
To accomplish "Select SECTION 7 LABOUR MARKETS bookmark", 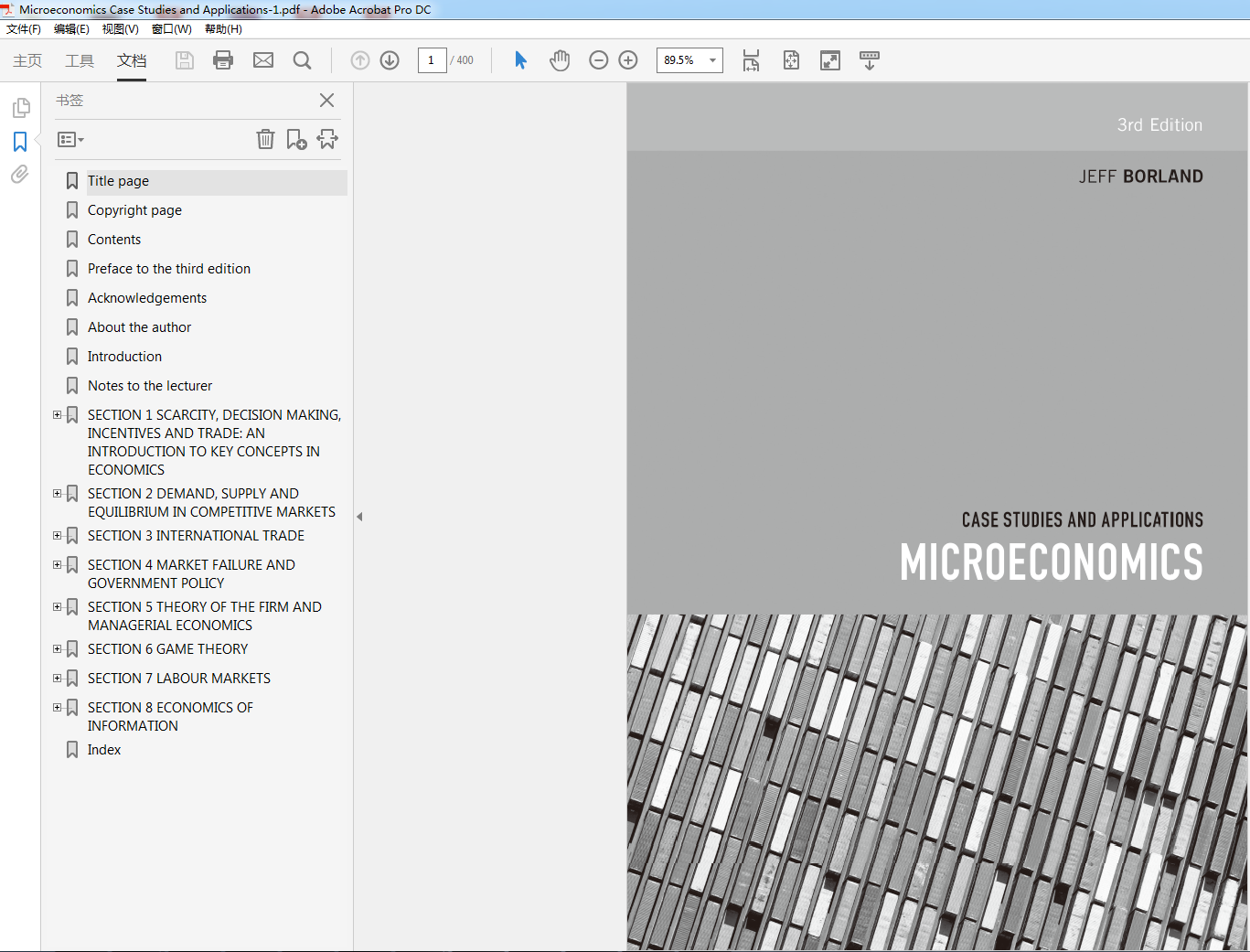I will (x=179, y=679).
